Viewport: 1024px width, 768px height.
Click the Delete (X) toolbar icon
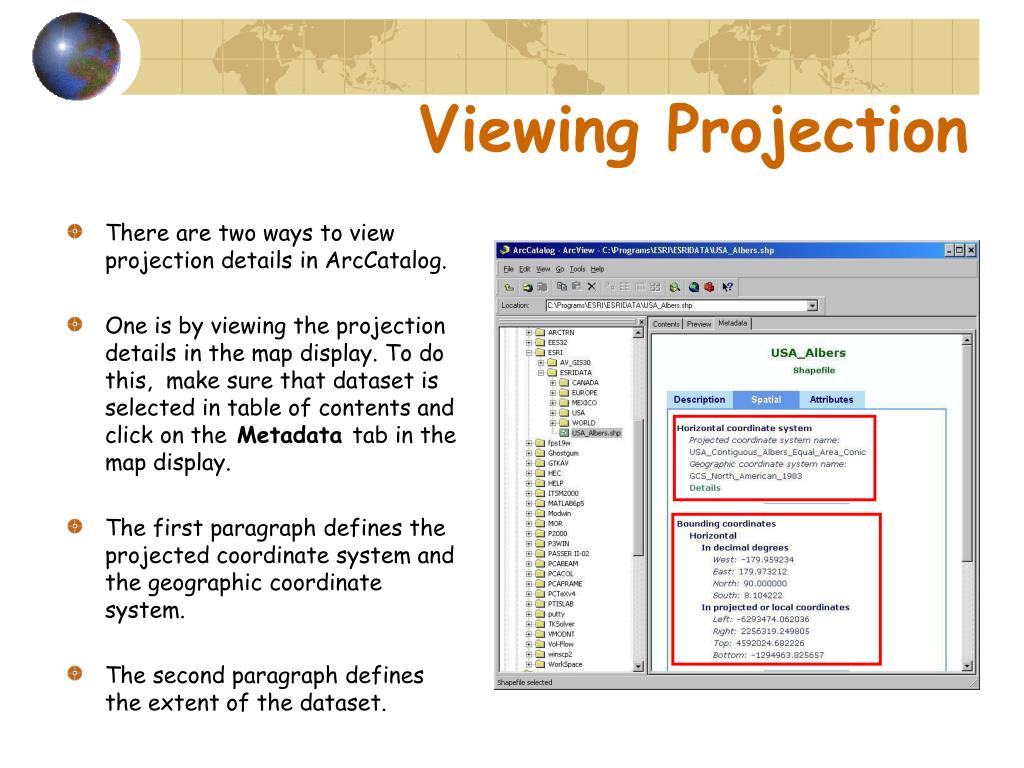tap(592, 287)
